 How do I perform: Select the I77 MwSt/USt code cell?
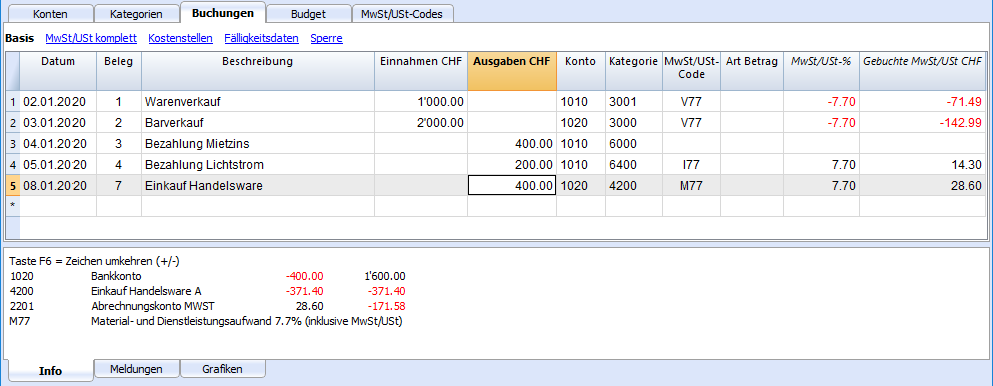coord(692,165)
